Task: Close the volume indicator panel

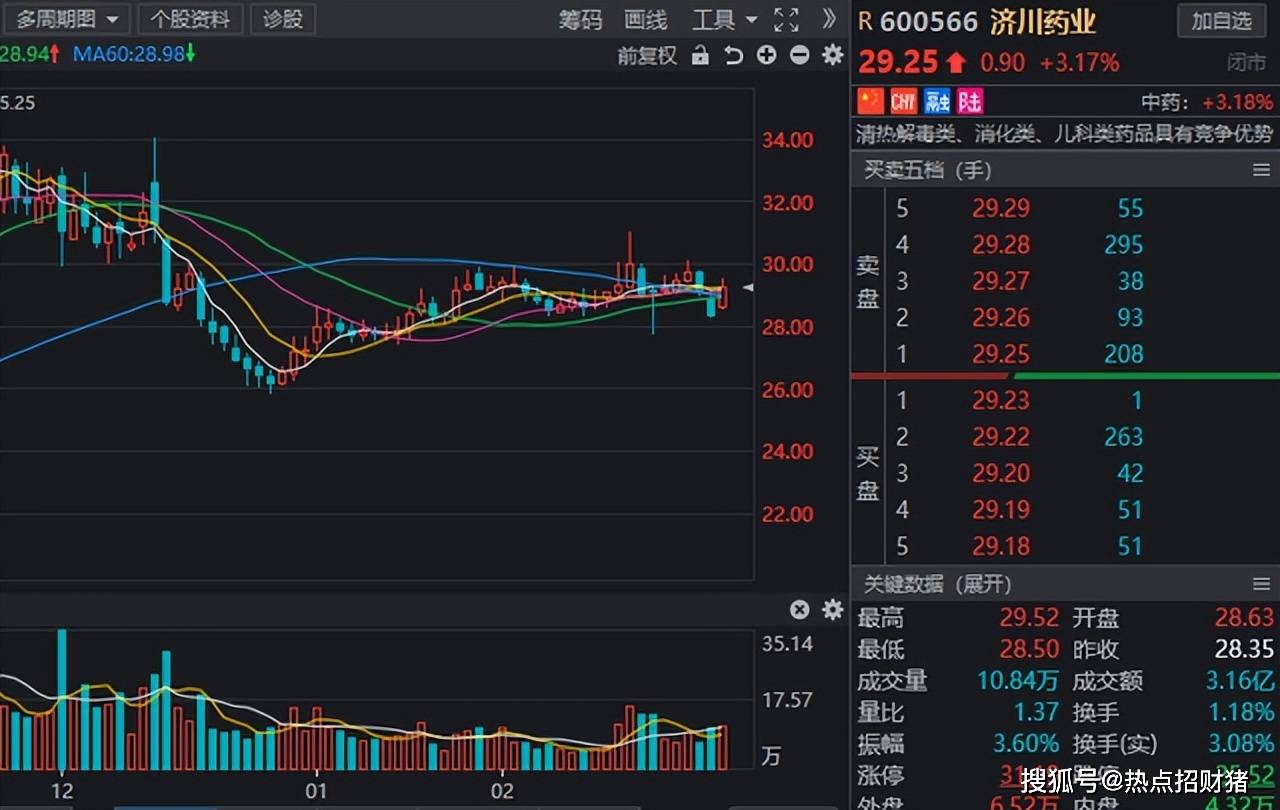Action: (x=799, y=609)
